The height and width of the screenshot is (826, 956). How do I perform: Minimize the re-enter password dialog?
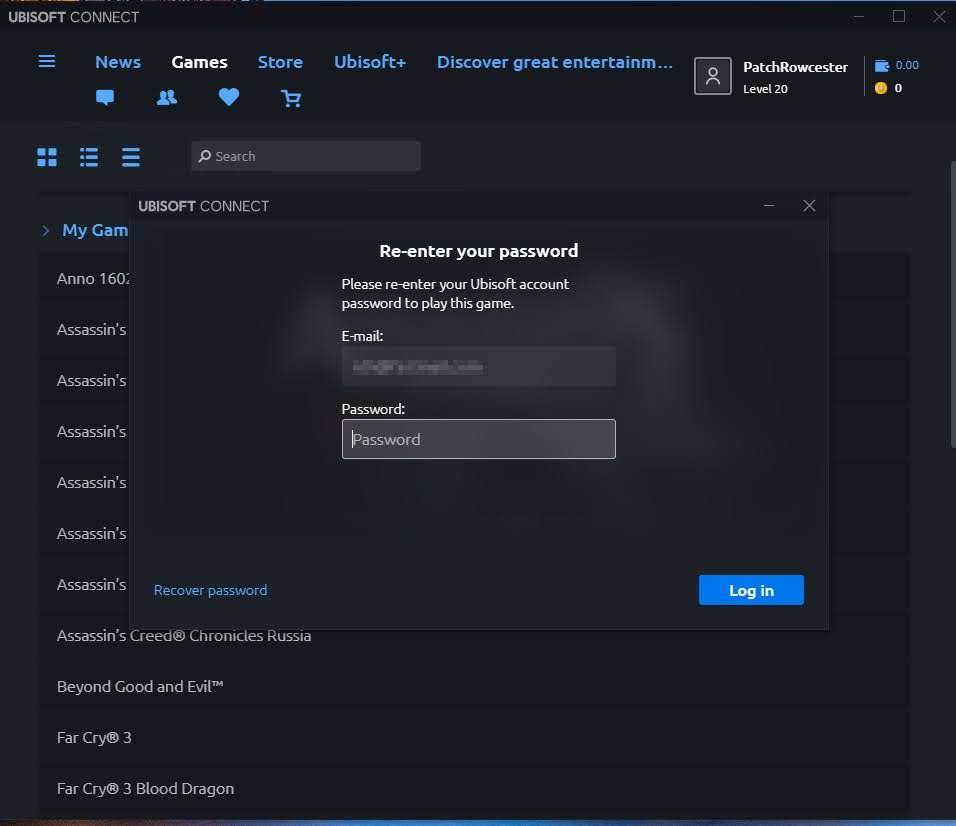point(769,206)
